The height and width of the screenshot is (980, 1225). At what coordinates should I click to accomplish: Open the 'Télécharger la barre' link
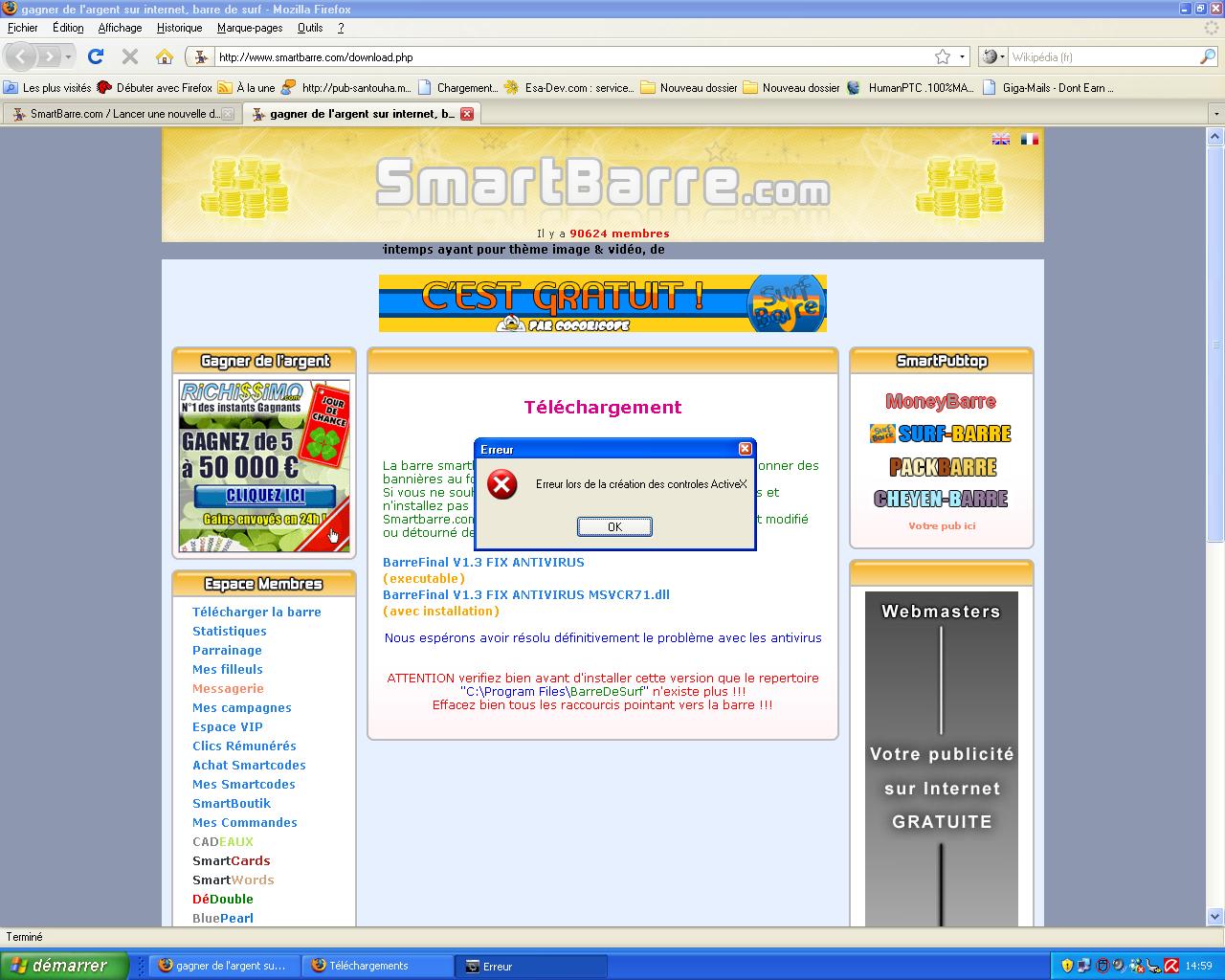coord(256,612)
